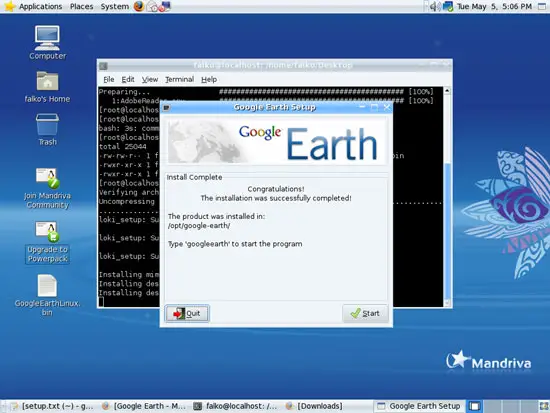This screenshot has height=413, width=550.
Task: Launch Firefox from the top panel
Action: 139,6
